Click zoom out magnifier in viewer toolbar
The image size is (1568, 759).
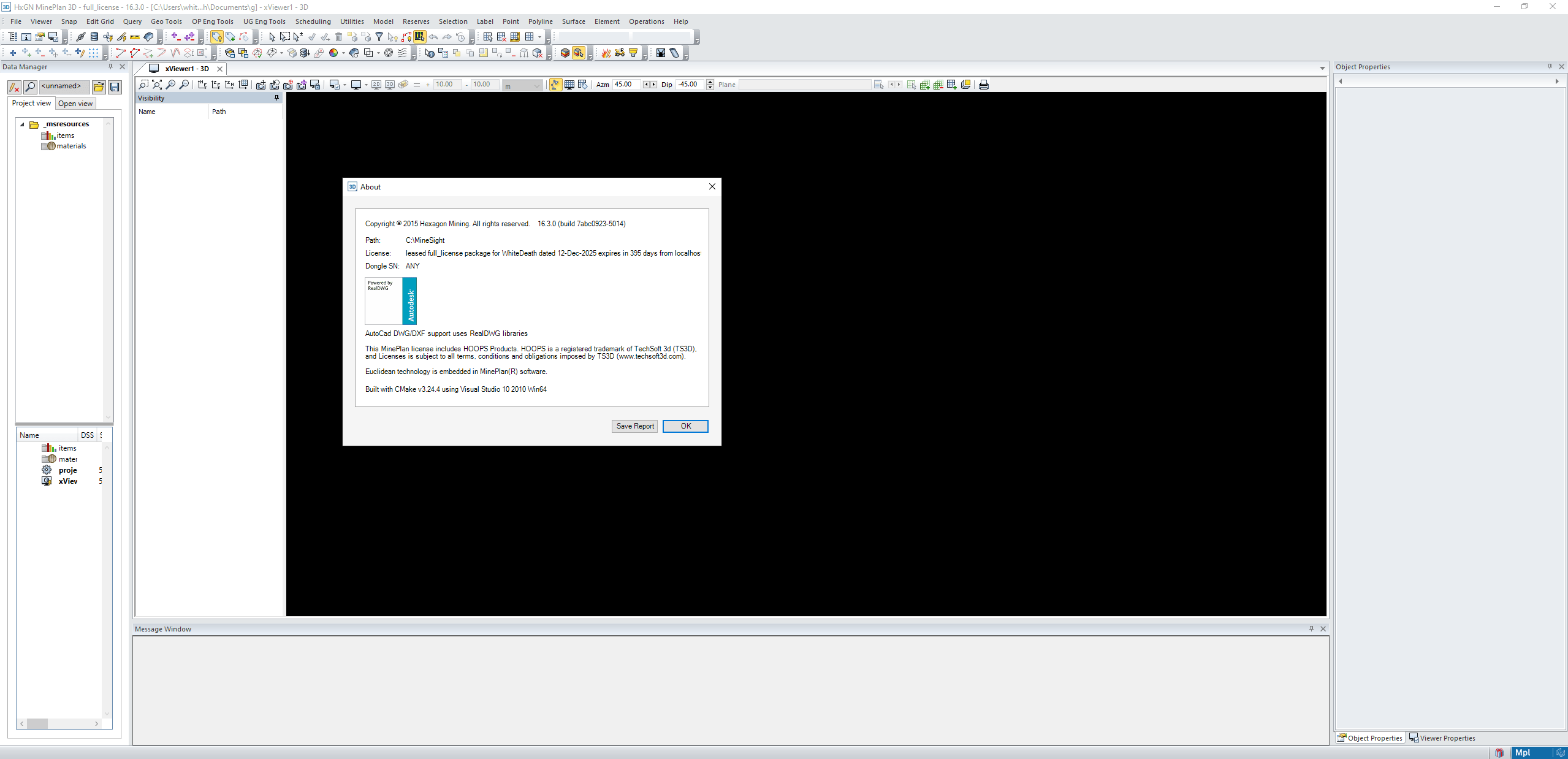[184, 85]
